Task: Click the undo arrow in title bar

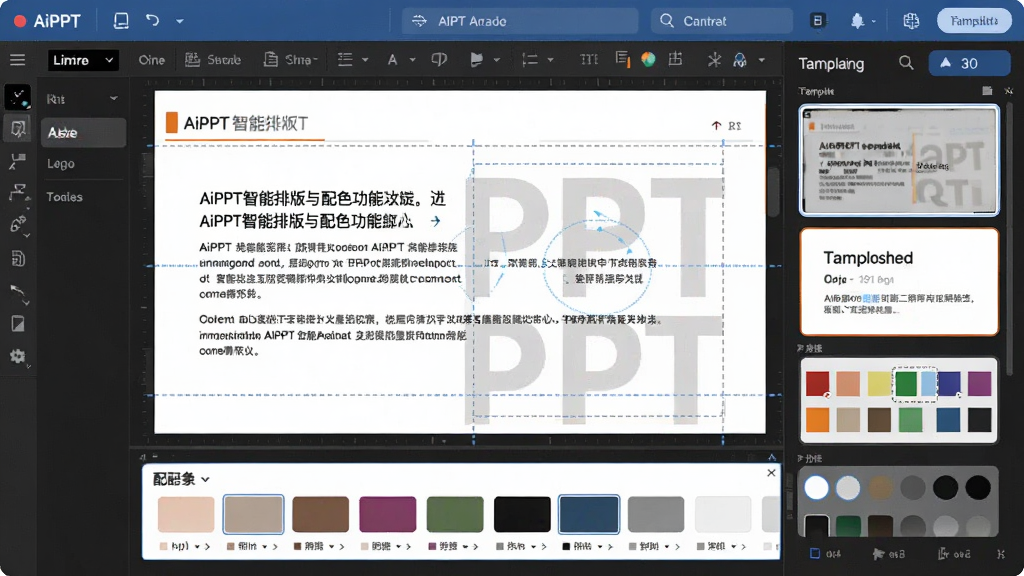Action: click(152, 20)
